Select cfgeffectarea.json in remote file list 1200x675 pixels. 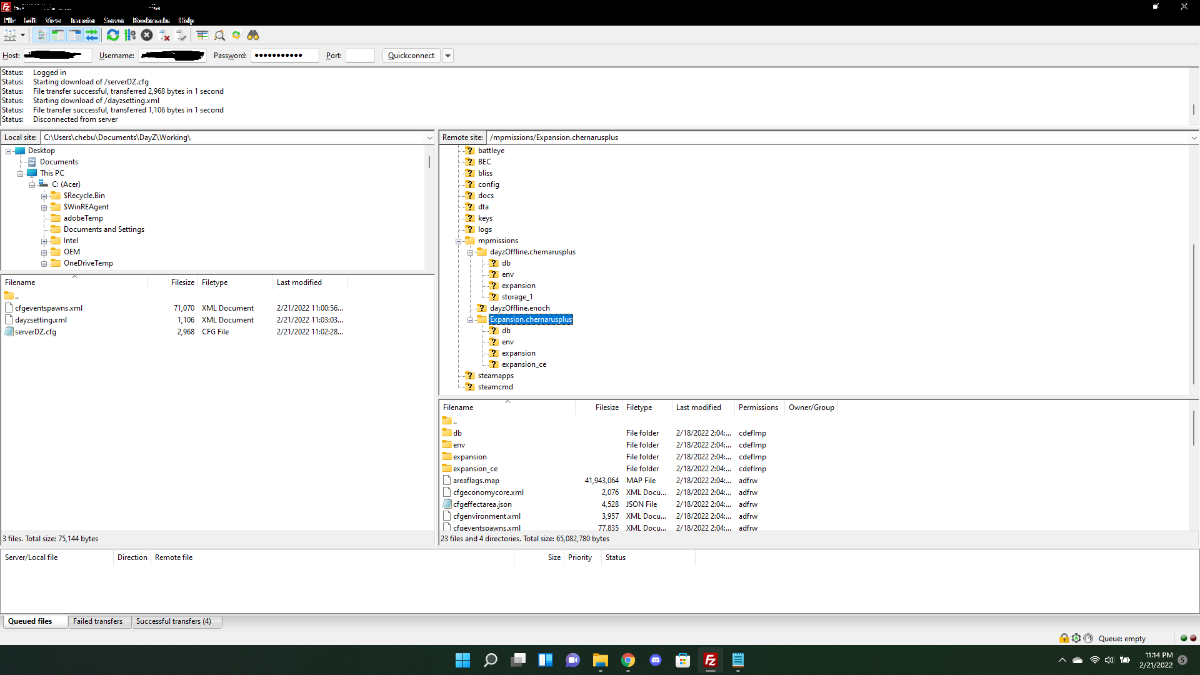482,505
